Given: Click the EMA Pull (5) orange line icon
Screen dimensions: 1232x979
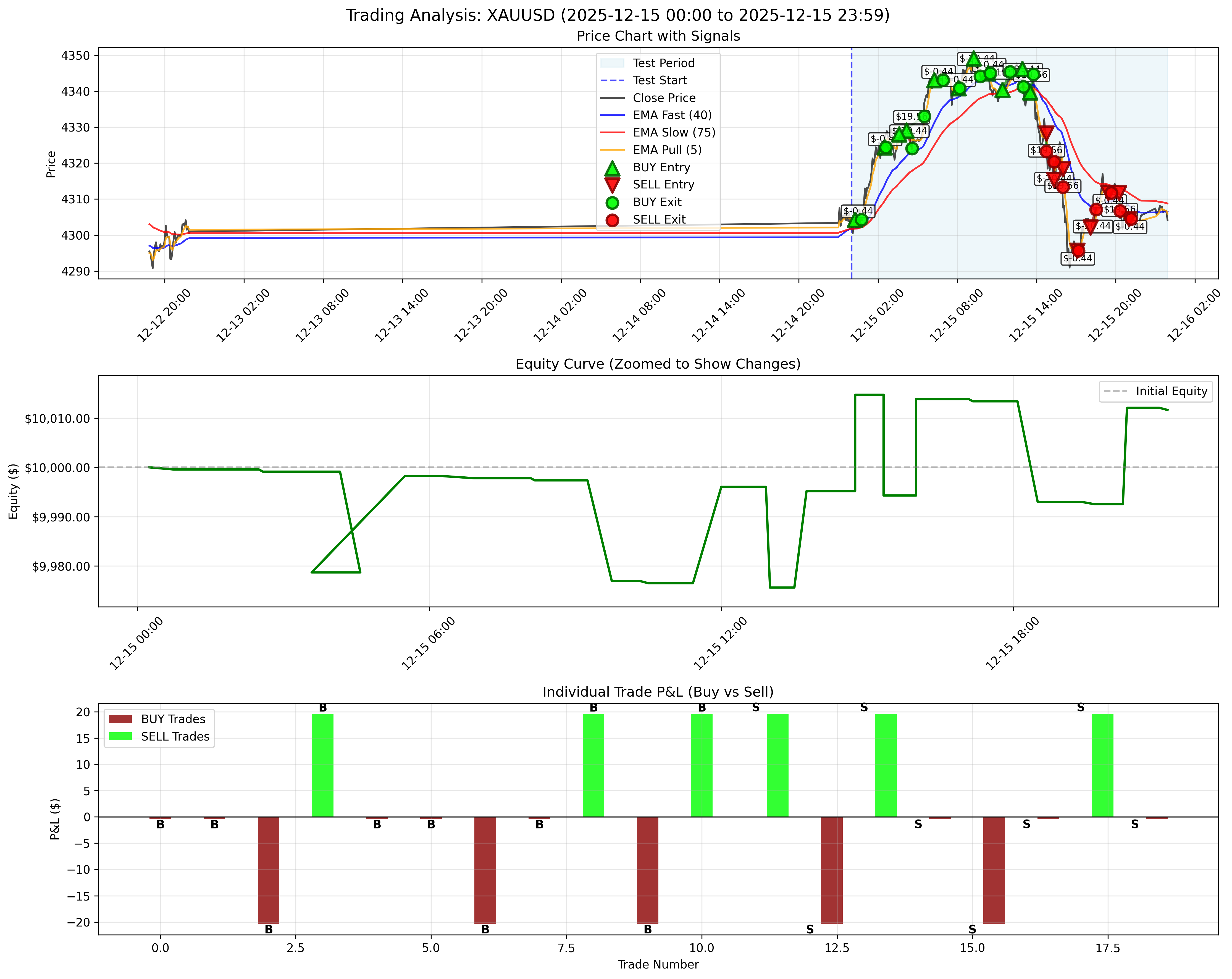Looking at the screenshot, I should (x=613, y=150).
